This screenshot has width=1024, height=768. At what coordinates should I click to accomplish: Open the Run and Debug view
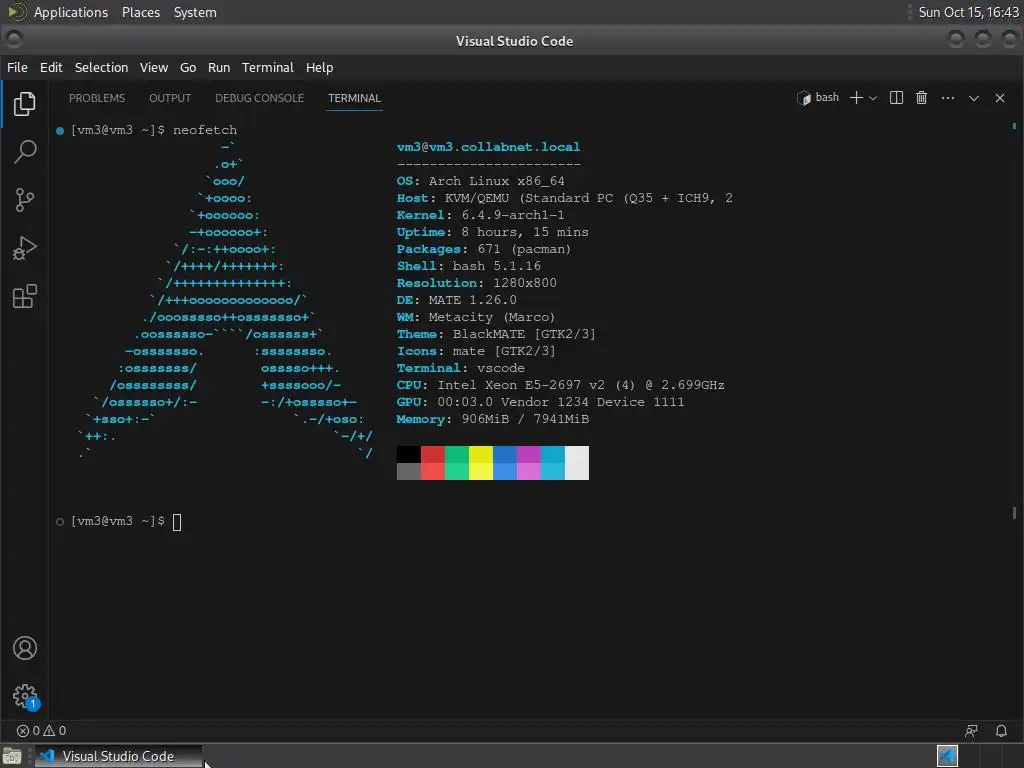coord(24,248)
